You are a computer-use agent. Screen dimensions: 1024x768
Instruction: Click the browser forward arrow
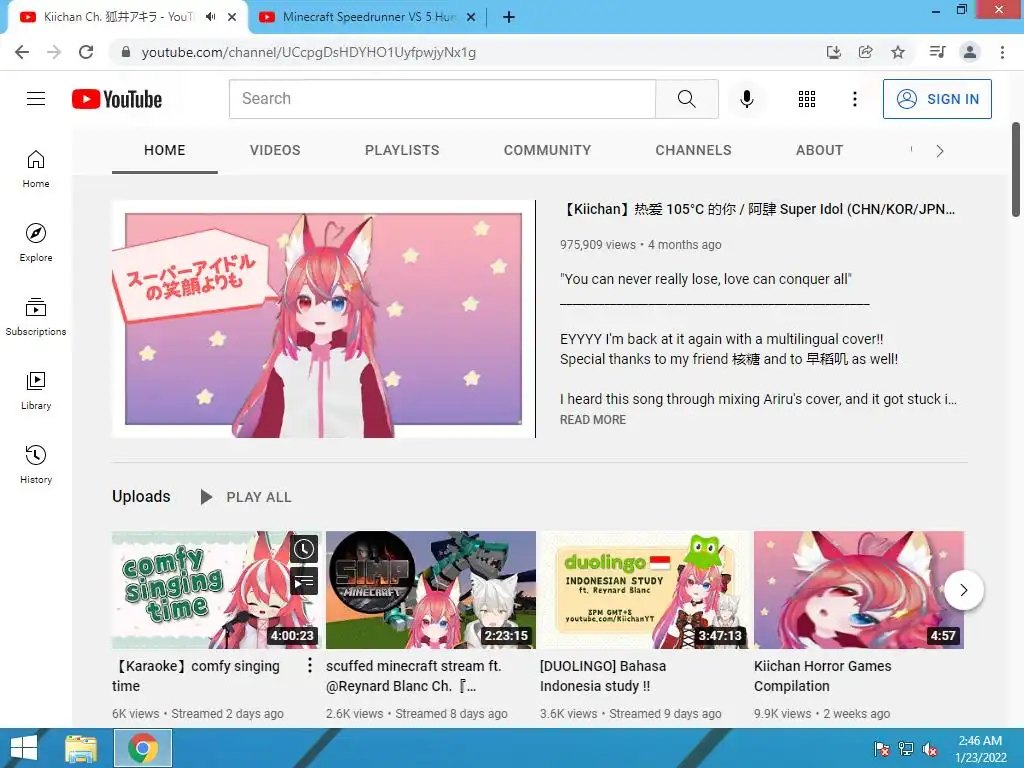point(54,52)
